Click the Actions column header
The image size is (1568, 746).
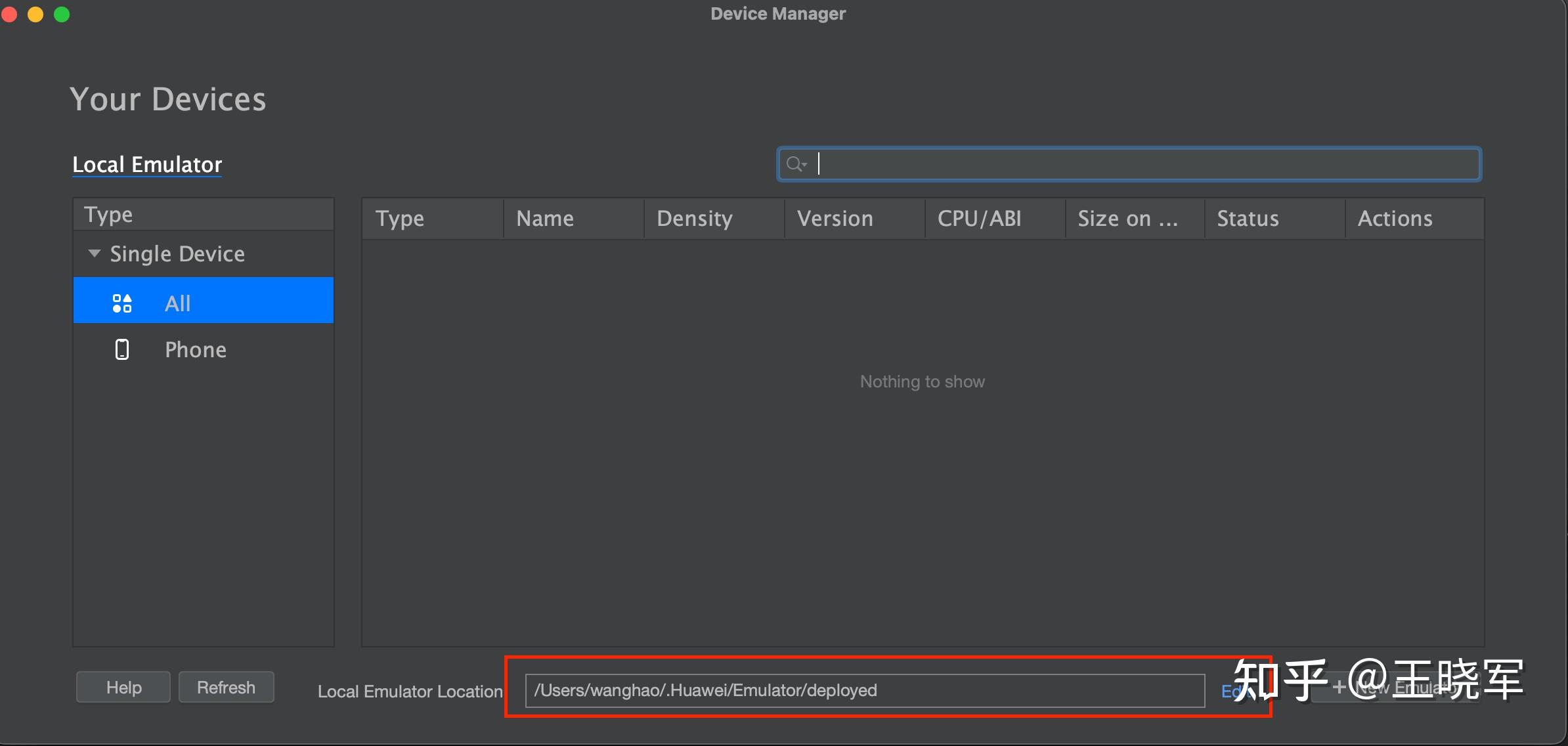coord(1414,219)
